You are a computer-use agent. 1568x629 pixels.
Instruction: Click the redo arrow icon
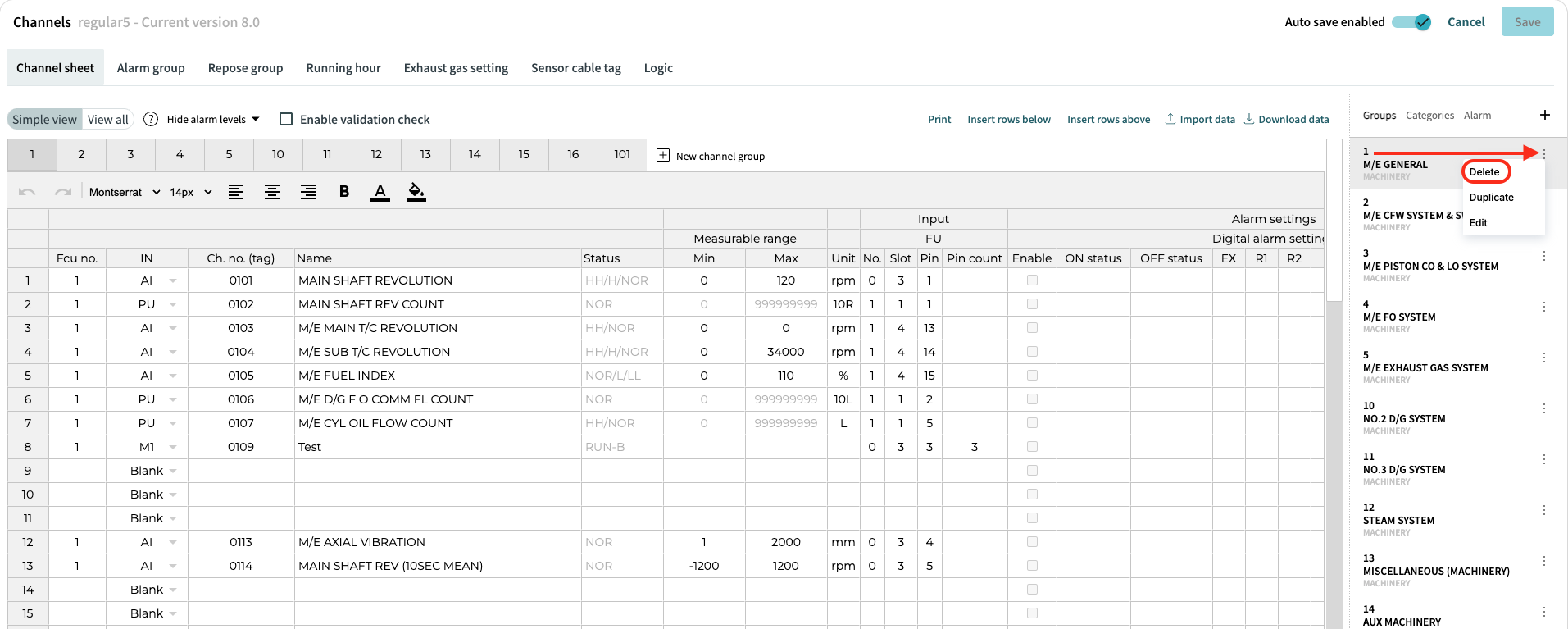63,192
